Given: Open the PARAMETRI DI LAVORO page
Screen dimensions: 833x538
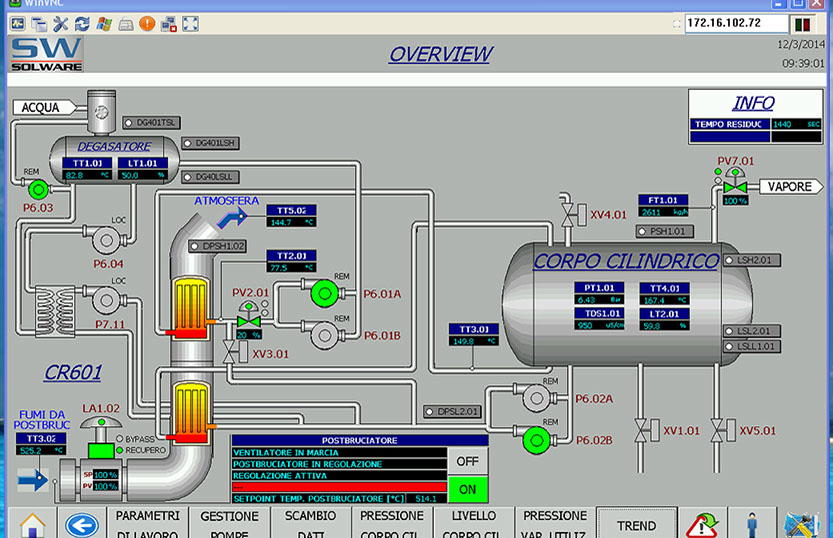Looking at the screenshot, I should click(148, 524).
